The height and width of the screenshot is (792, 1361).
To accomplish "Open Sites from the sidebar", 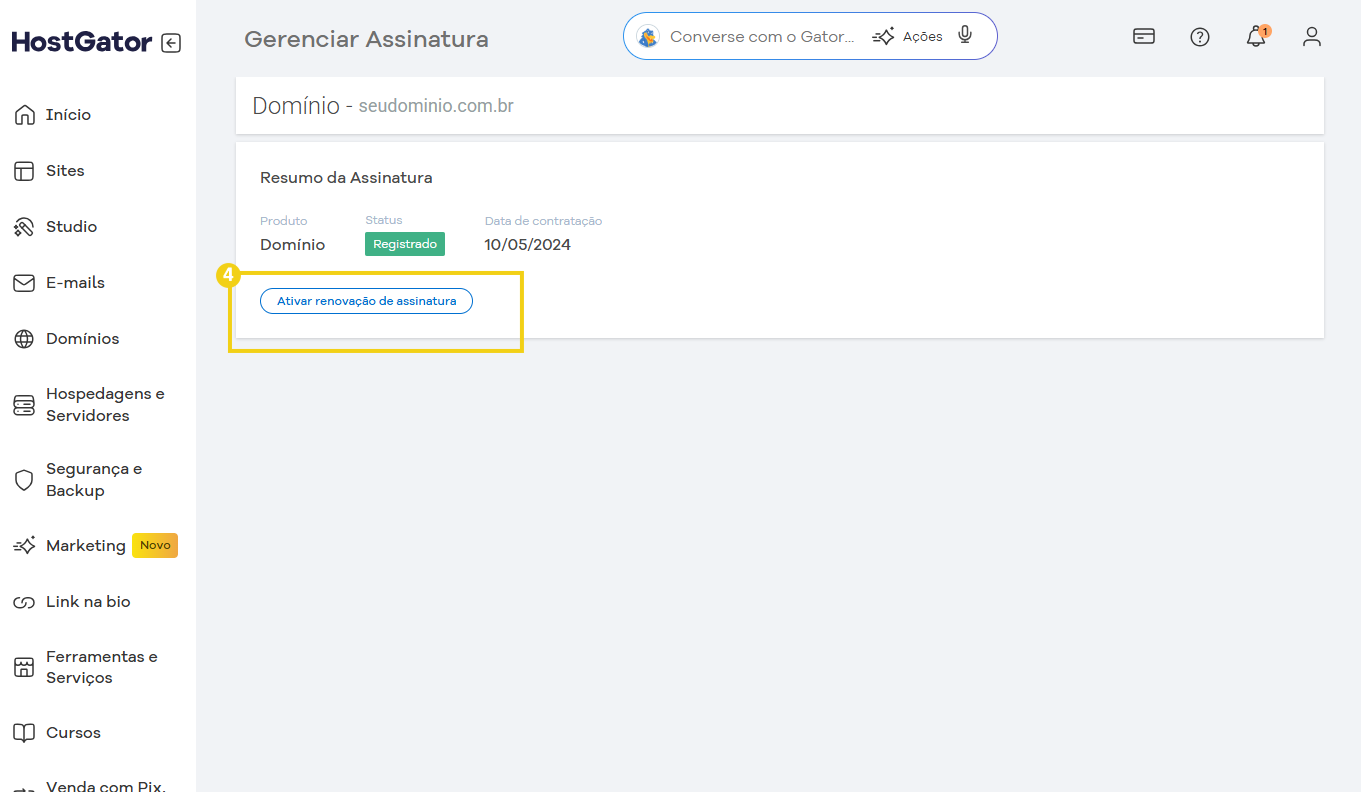I will point(65,171).
